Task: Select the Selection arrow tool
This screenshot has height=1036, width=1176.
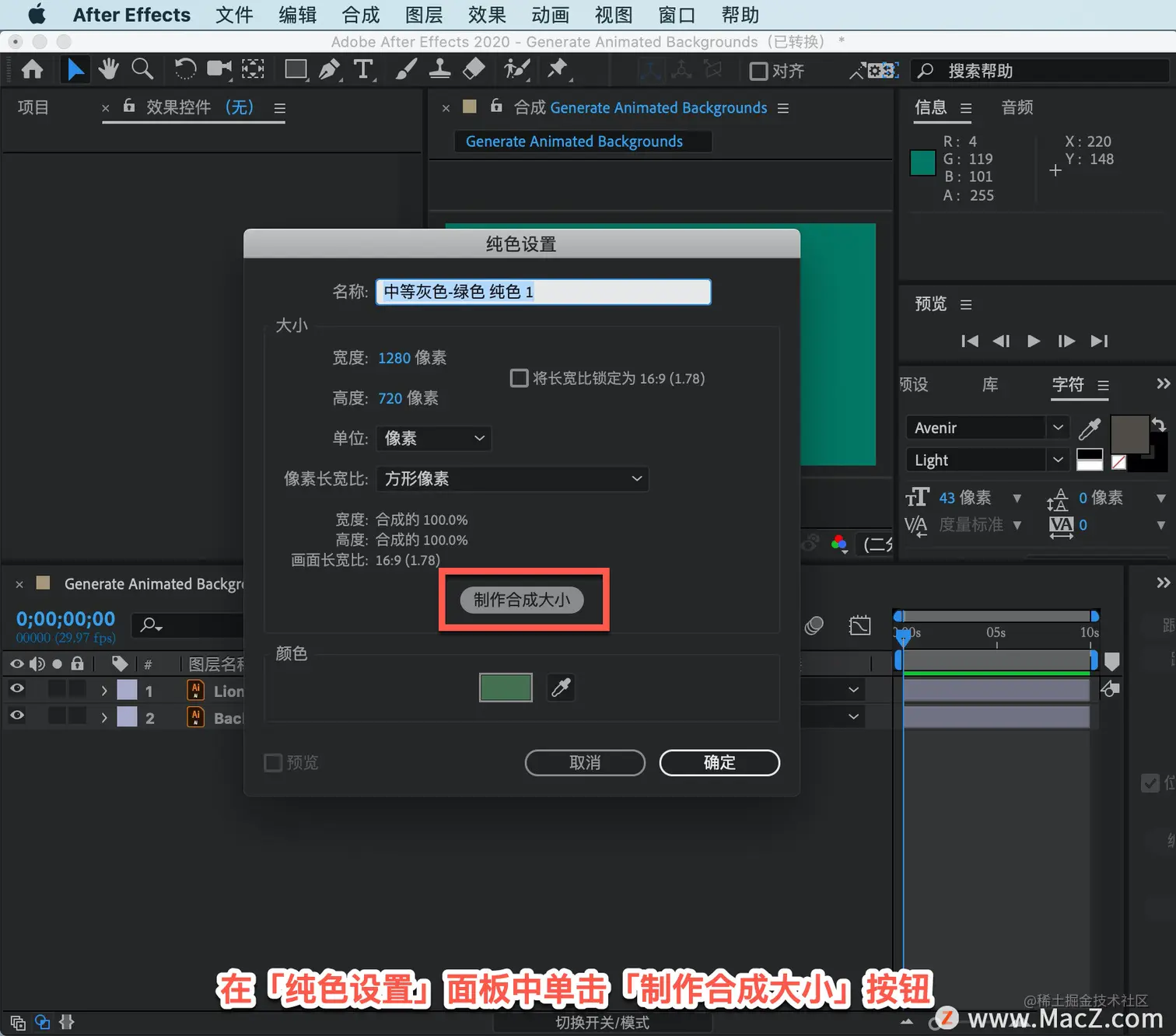Action: 75,70
